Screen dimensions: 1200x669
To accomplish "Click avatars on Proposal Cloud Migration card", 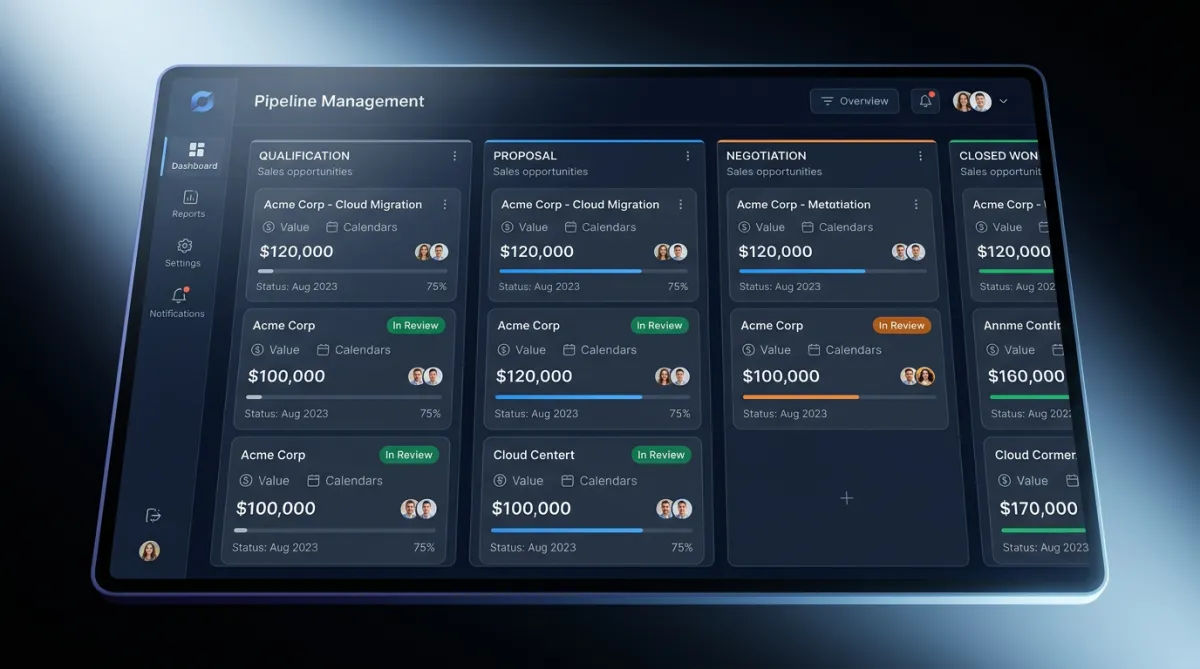I will point(671,252).
